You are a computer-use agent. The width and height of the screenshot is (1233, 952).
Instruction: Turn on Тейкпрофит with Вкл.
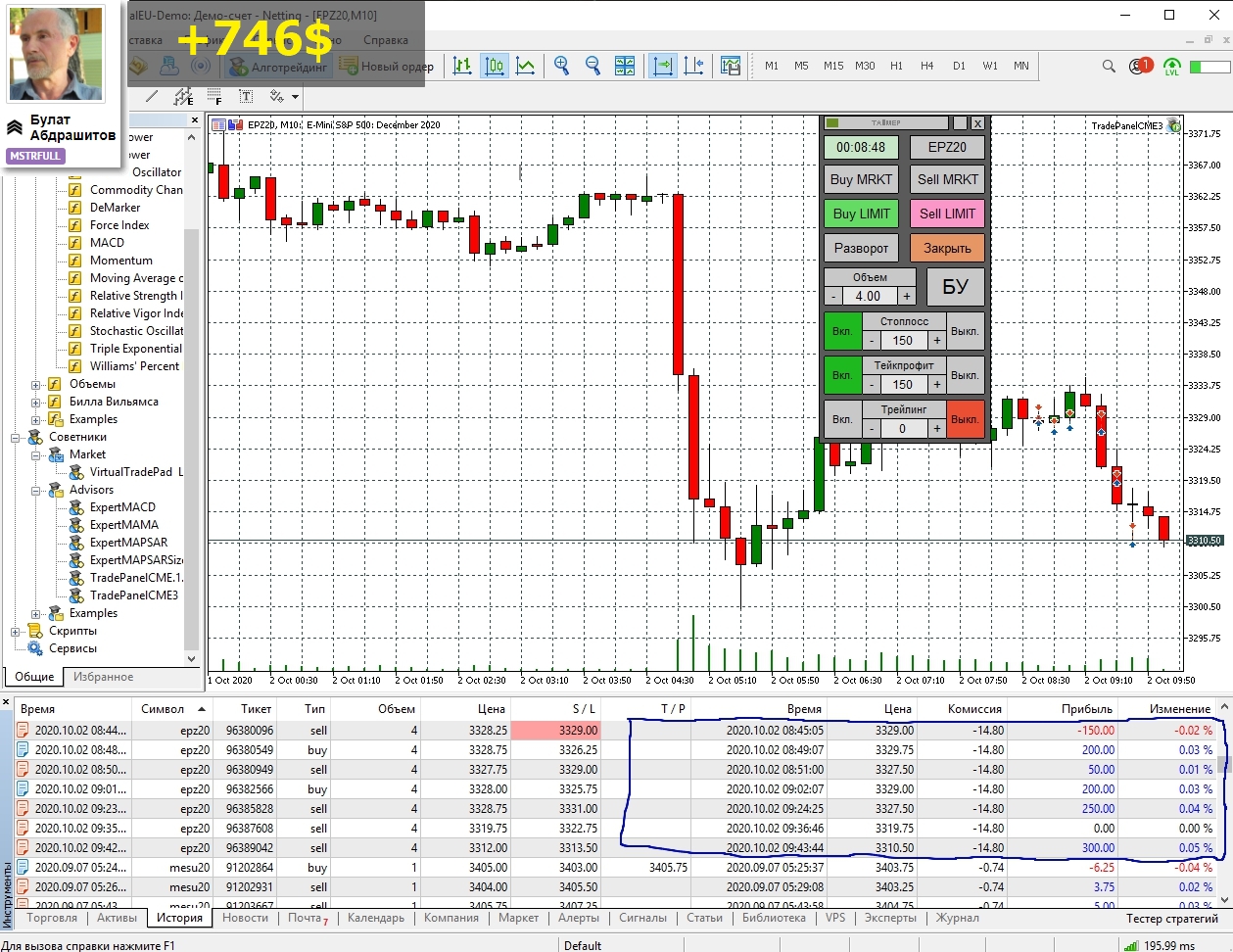coord(842,375)
